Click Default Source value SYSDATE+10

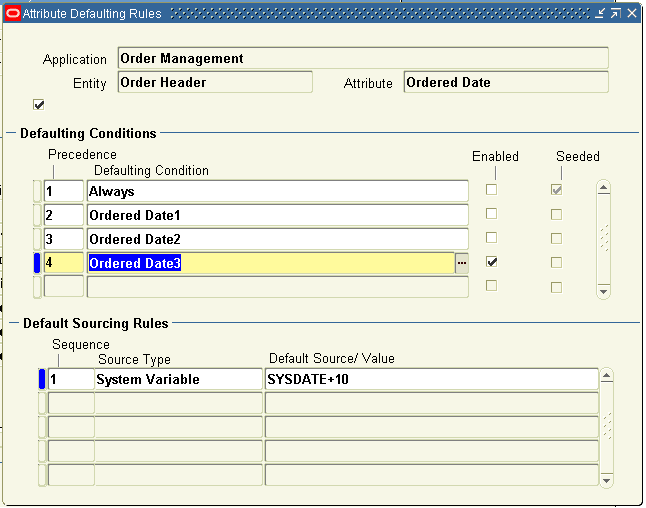432,379
